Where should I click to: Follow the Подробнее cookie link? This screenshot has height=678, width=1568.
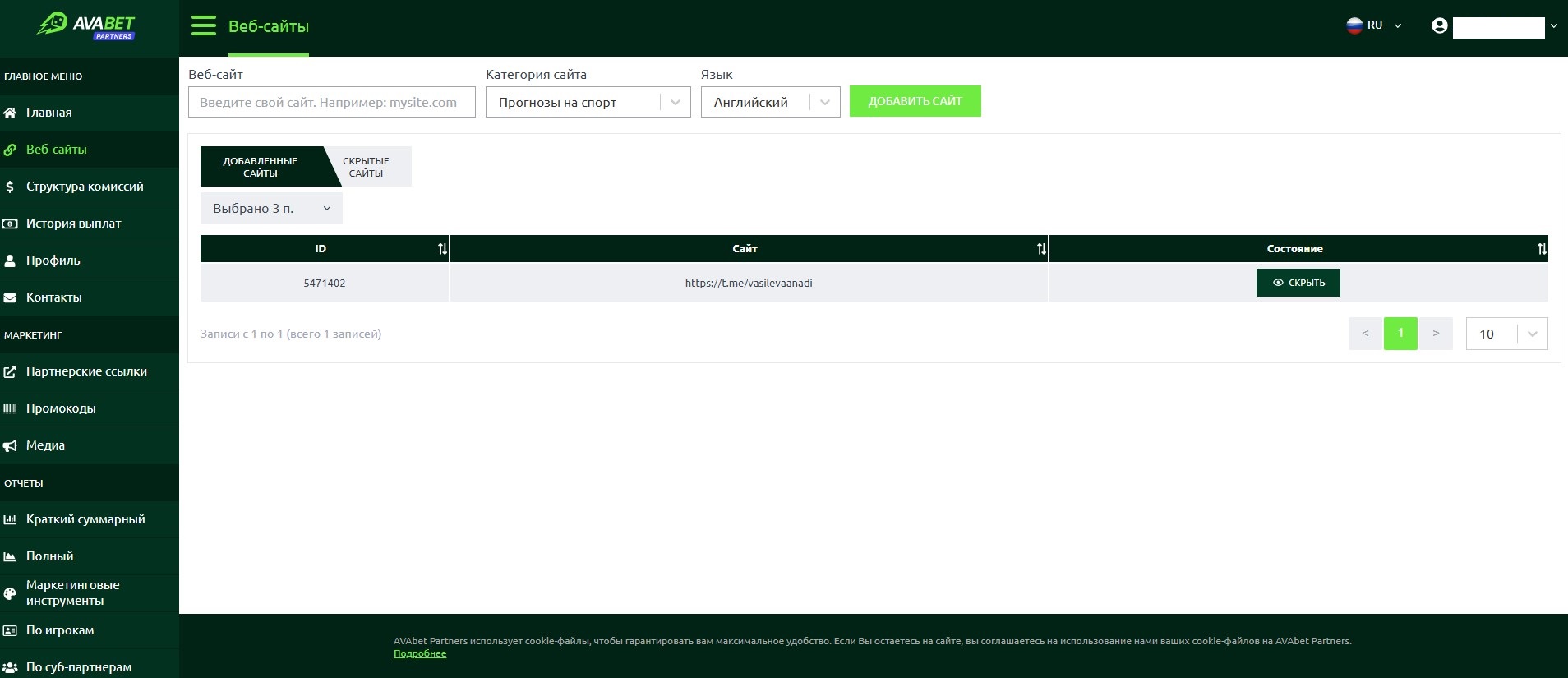[x=420, y=653]
